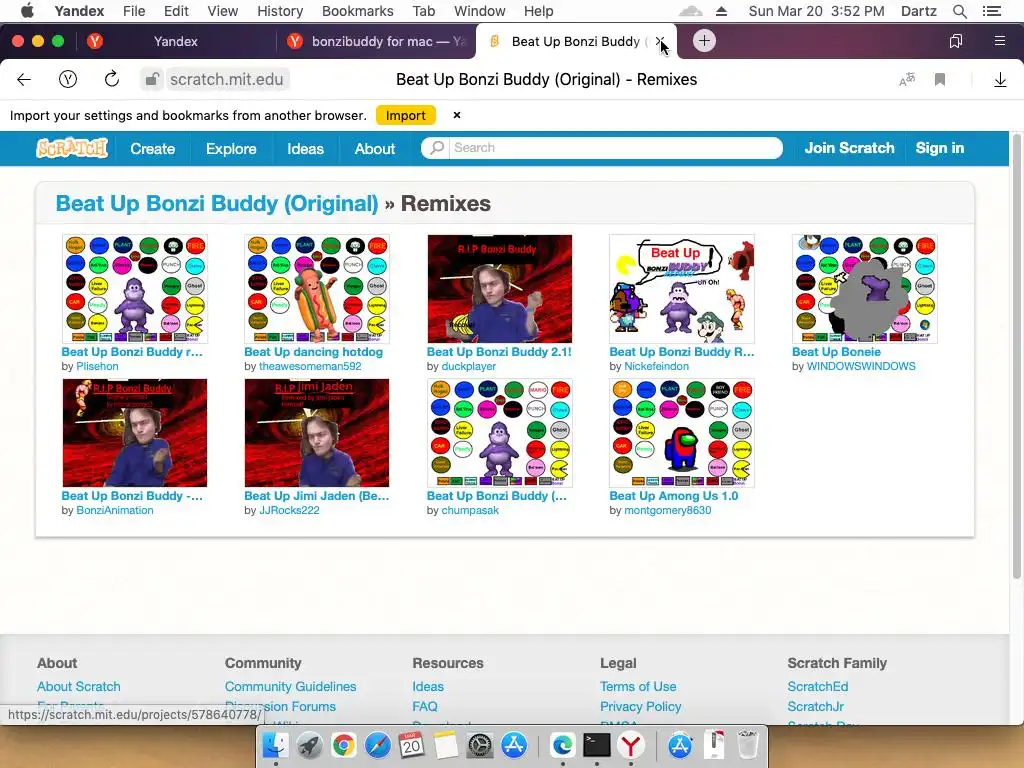Open Calendar in the Dock
The image size is (1024, 768).
(411, 745)
